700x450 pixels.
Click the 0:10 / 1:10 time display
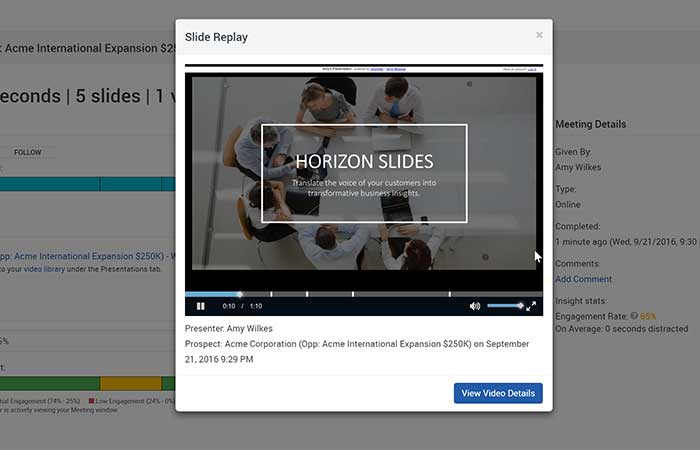pyautogui.click(x=242, y=306)
